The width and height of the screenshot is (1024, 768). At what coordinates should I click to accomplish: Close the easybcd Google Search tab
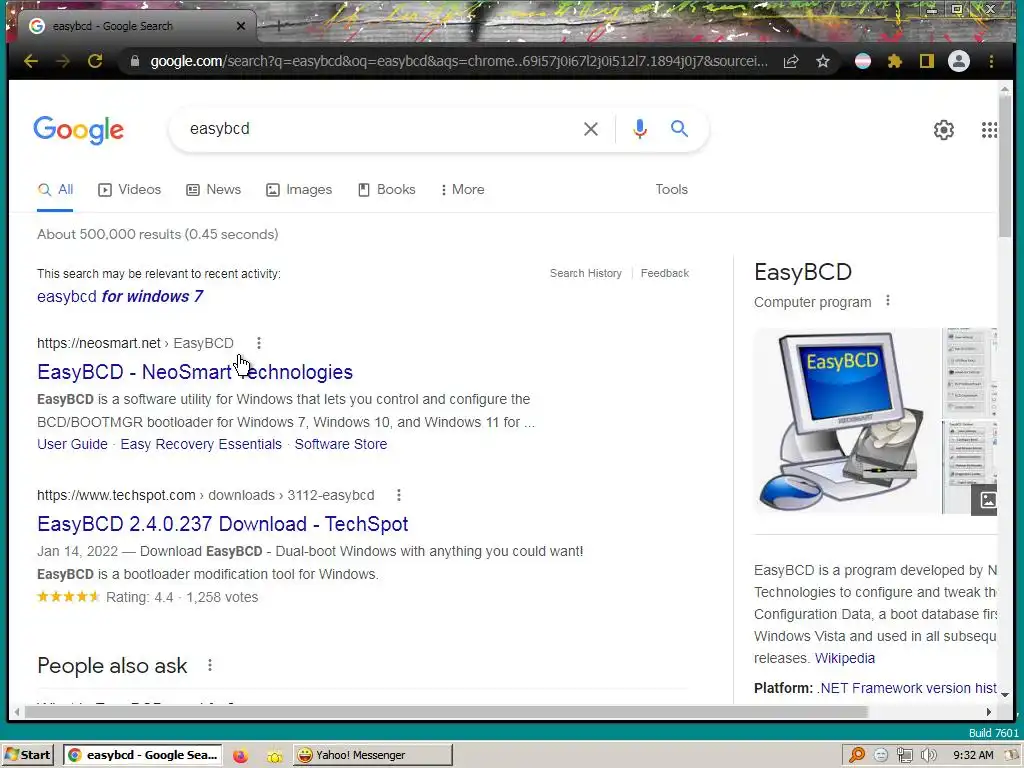[241, 26]
